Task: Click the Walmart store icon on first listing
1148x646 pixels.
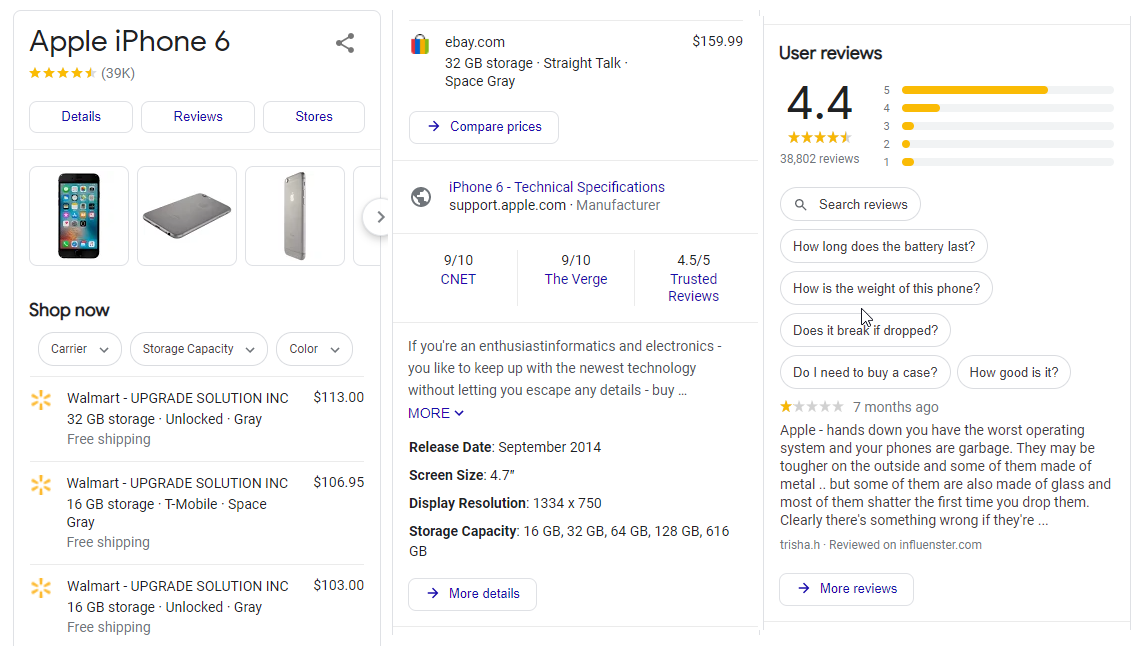Action: click(x=41, y=399)
